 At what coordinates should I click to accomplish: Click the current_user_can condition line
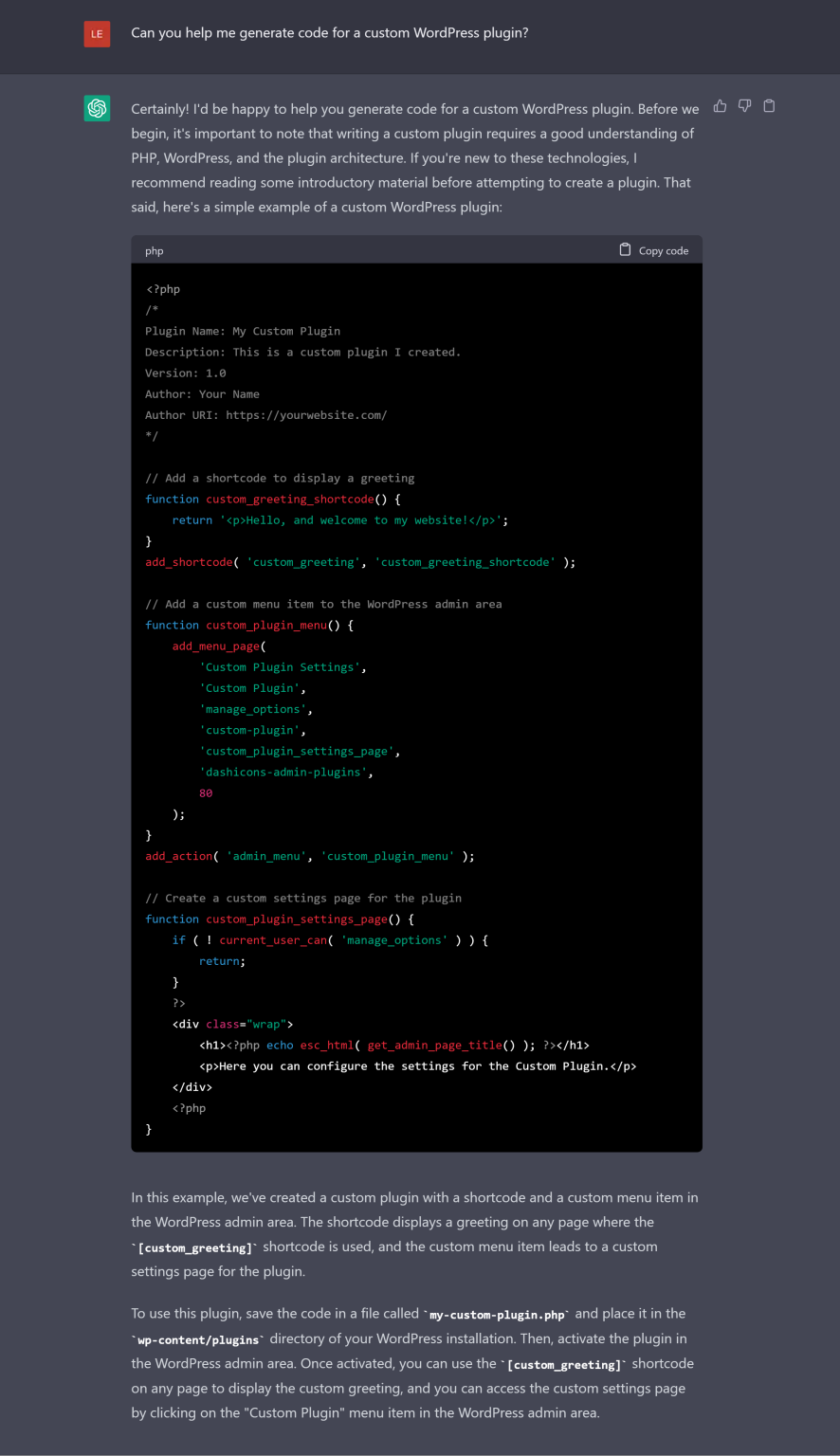(330, 940)
